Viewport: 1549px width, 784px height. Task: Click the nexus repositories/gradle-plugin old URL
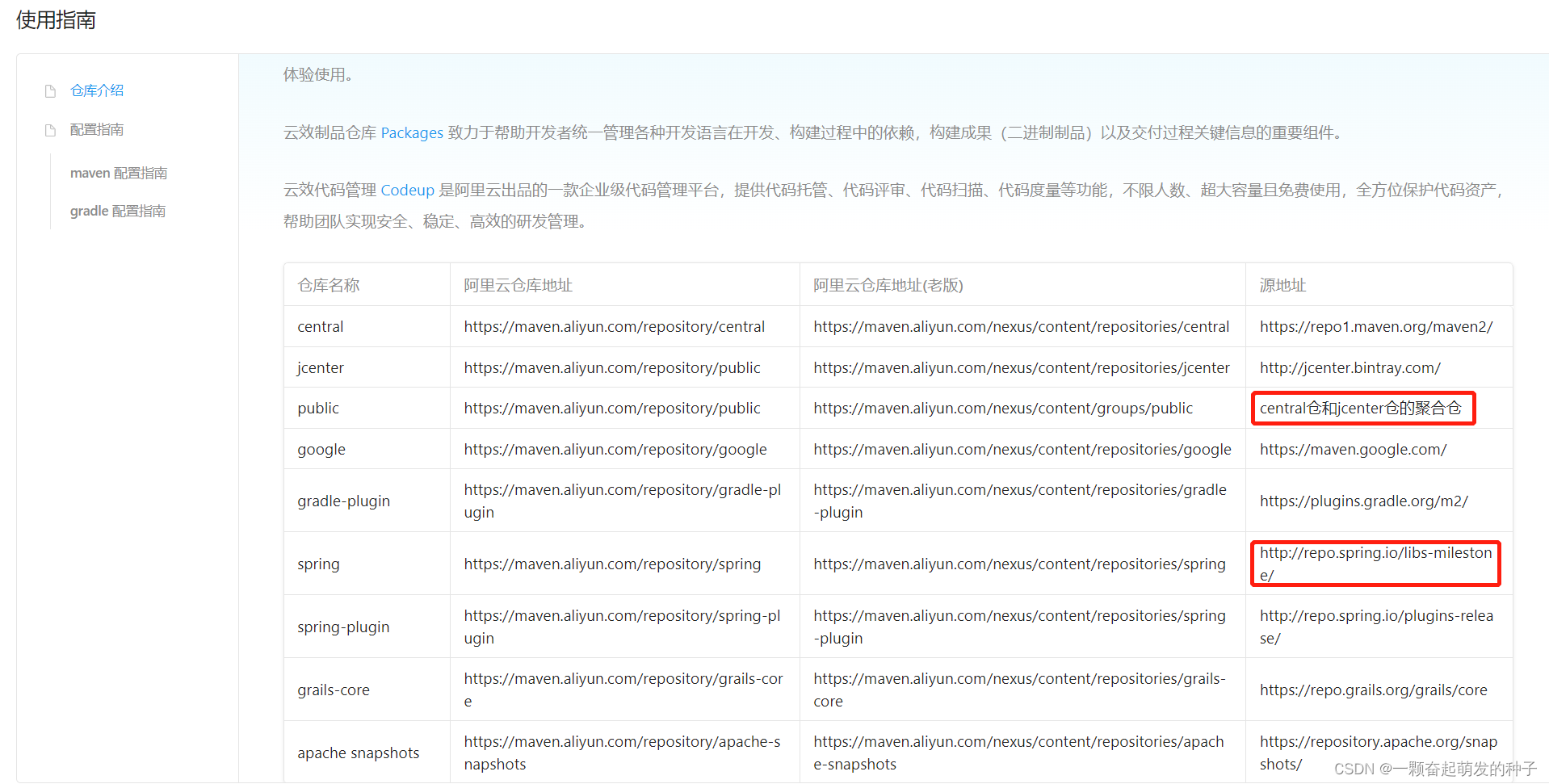point(1020,501)
